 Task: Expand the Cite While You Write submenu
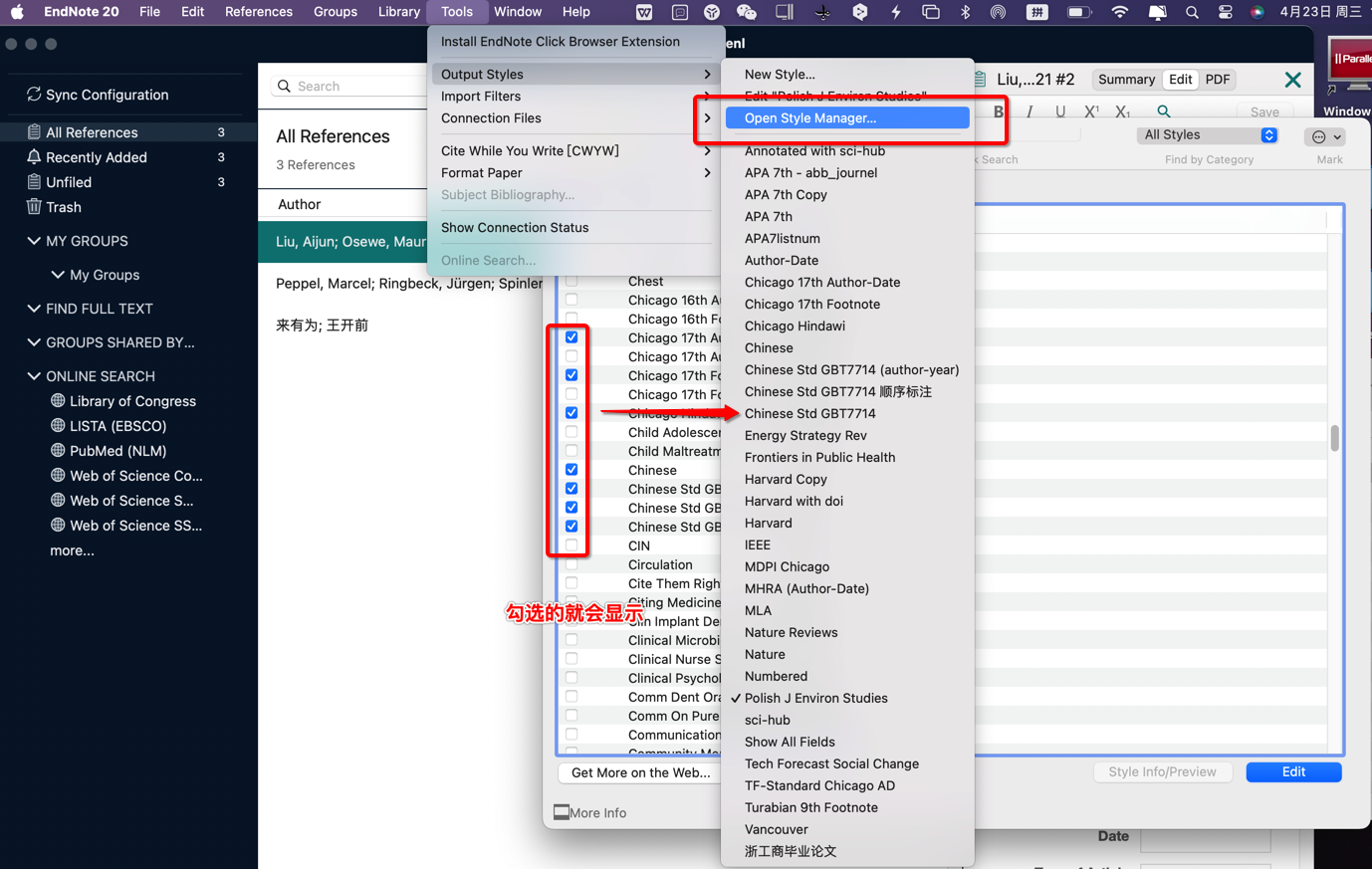(x=575, y=151)
